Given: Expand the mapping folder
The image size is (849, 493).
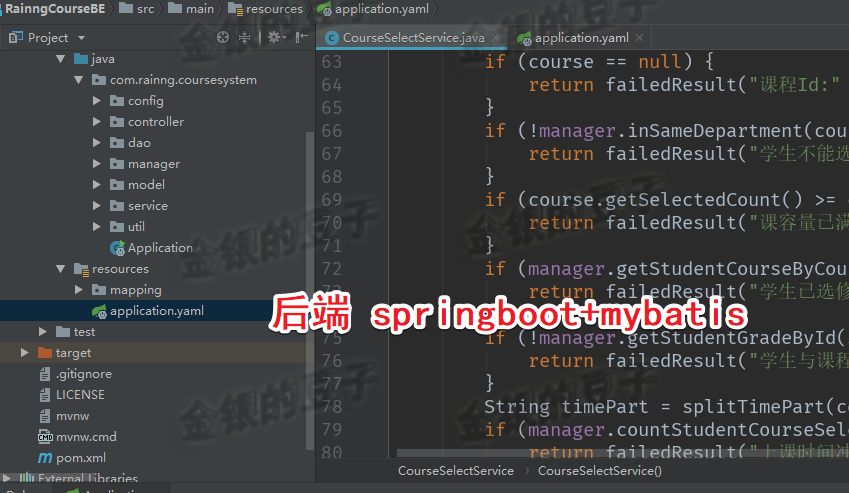Looking at the screenshot, I should coord(79,290).
